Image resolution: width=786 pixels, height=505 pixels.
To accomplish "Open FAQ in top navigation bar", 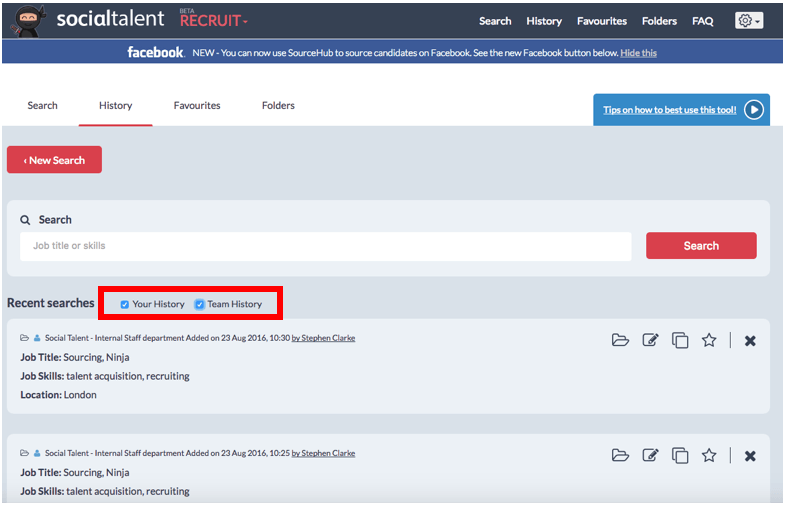I will click(x=702, y=21).
